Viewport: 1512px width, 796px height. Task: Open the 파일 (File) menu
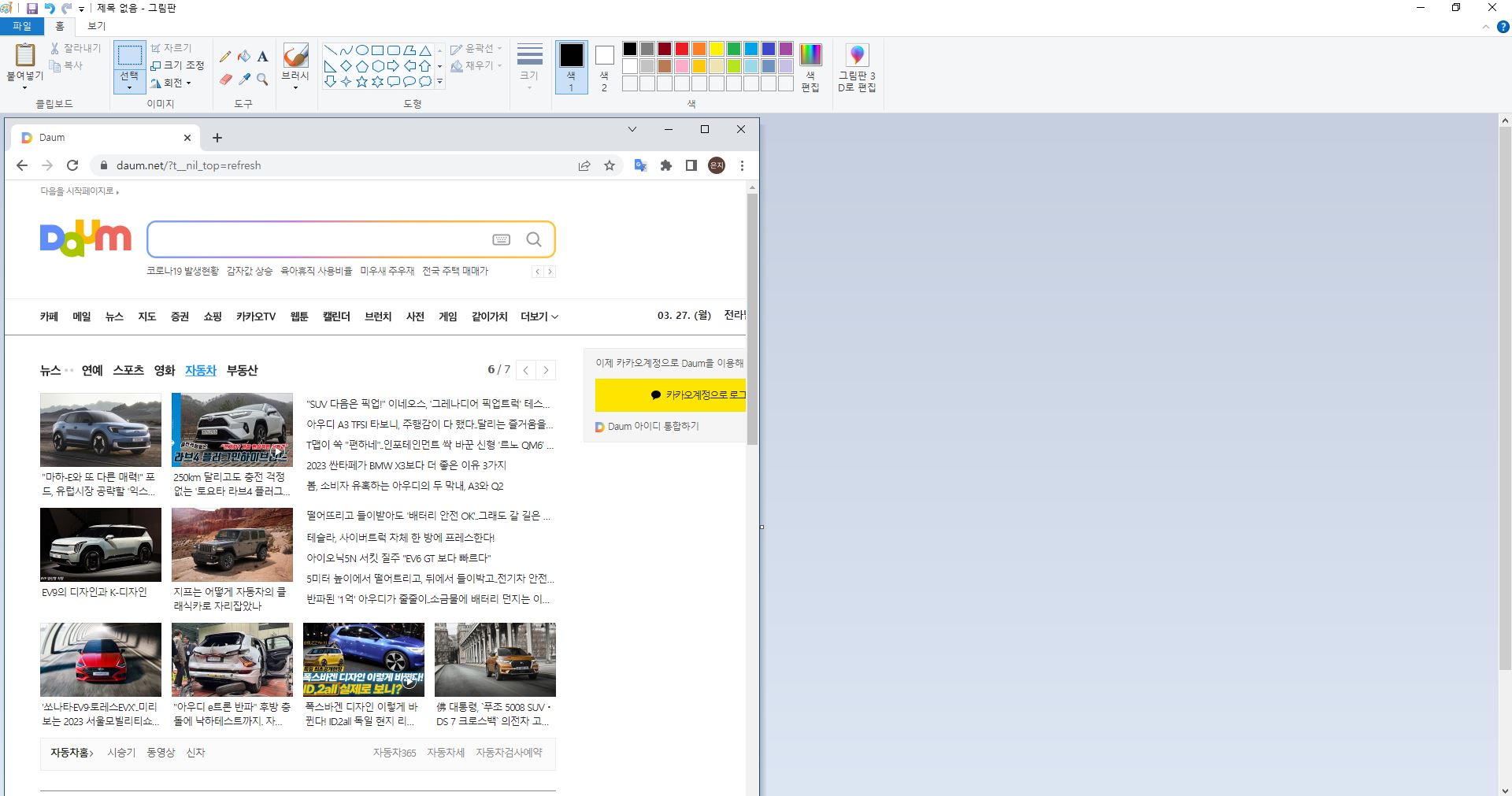coord(22,26)
